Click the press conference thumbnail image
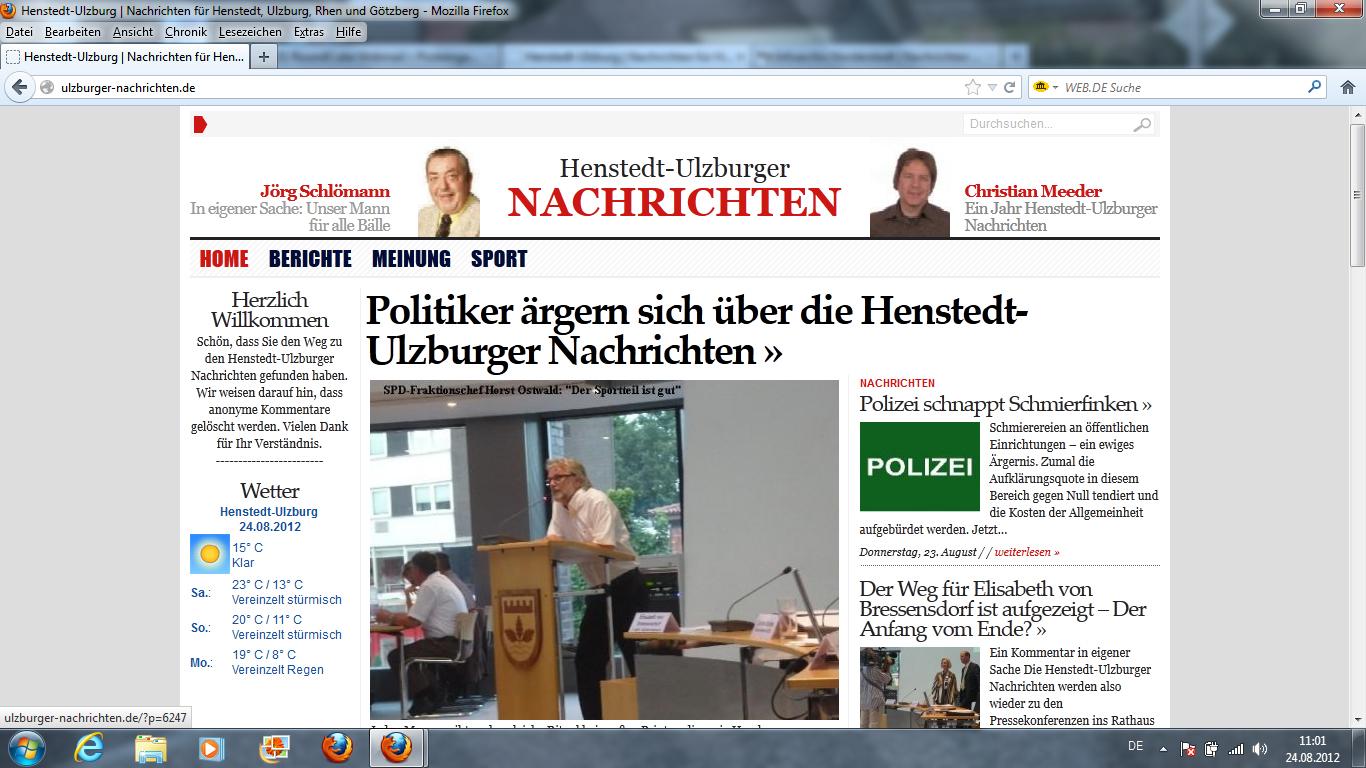 click(919, 687)
